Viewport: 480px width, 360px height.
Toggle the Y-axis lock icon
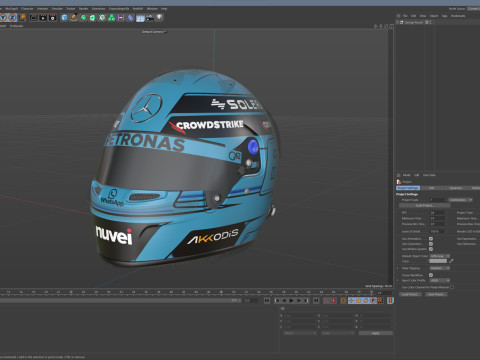point(3,17)
